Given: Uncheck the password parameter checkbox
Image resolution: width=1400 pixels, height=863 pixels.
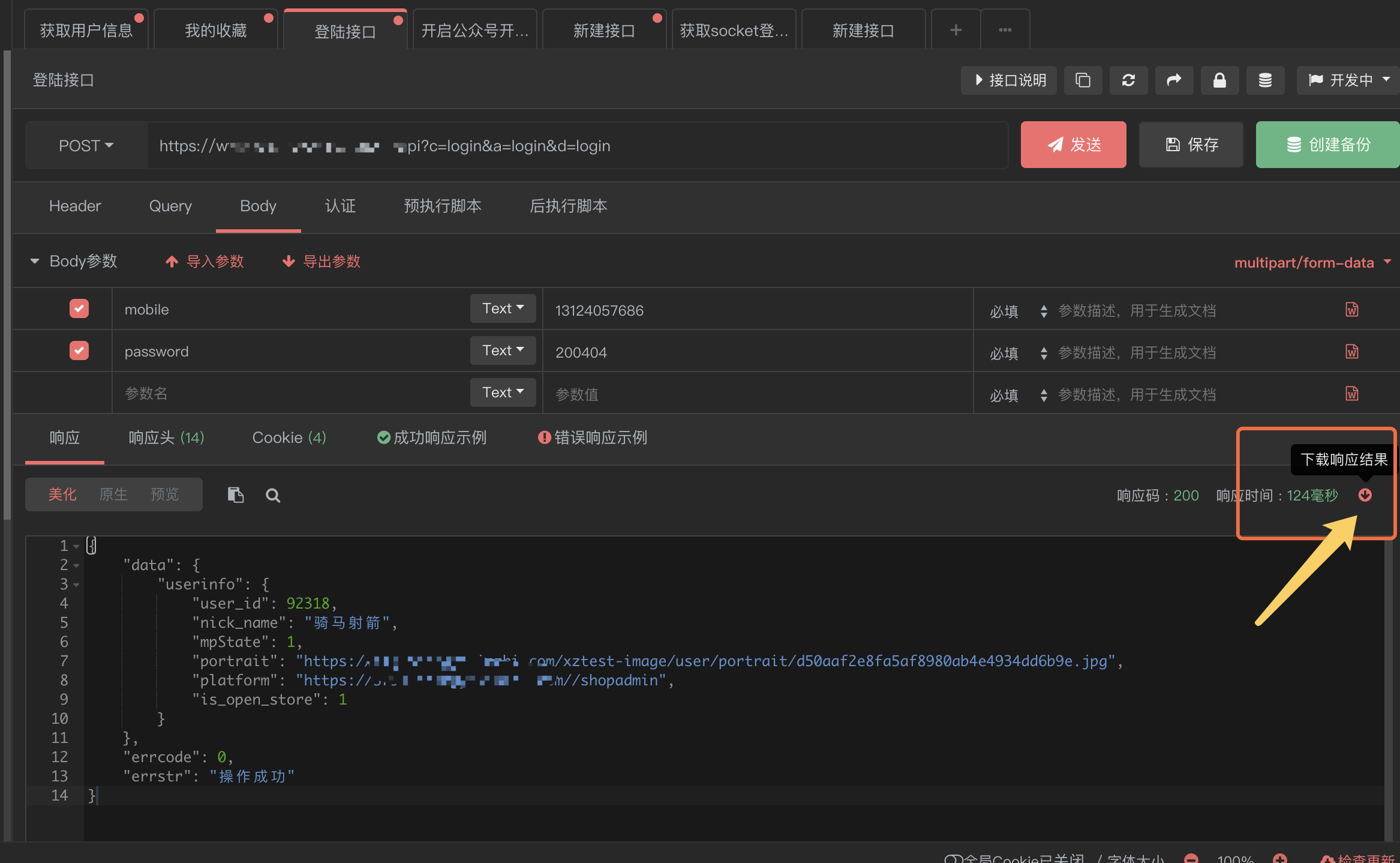Looking at the screenshot, I should coord(79,351).
